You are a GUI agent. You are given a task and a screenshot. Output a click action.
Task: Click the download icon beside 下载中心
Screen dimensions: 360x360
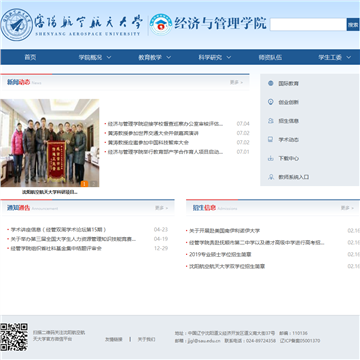click(271, 158)
